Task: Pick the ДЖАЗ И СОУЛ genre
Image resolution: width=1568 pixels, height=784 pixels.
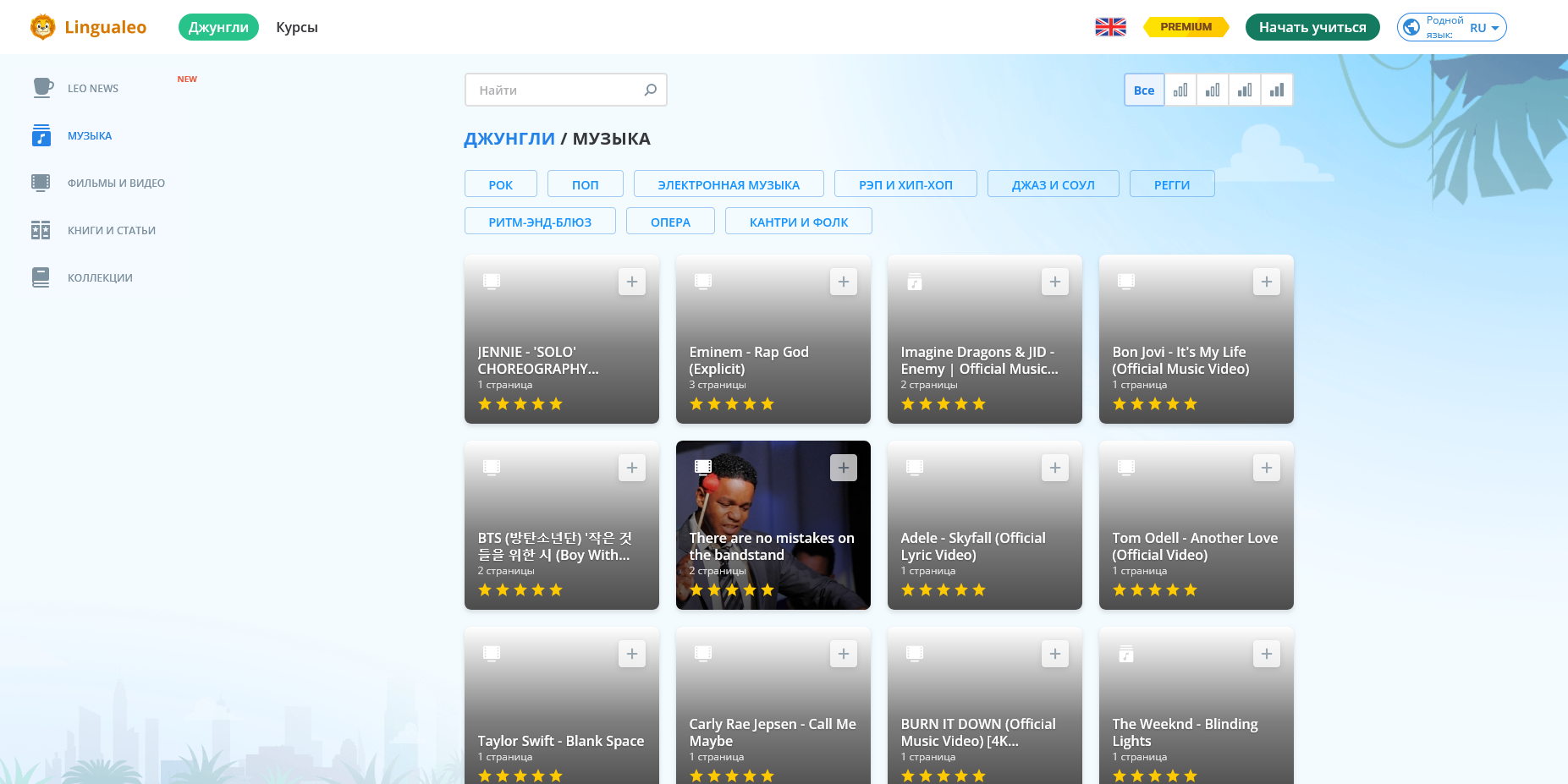Action: tap(1054, 184)
